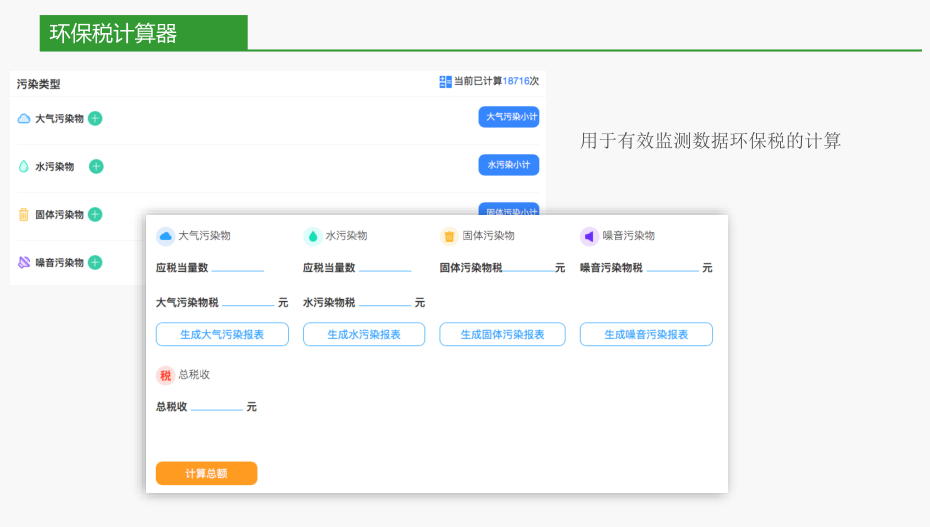930x527 pixels.
Task: Click the cloud icon in the 污染类型 list
Action: pos(24,118)
